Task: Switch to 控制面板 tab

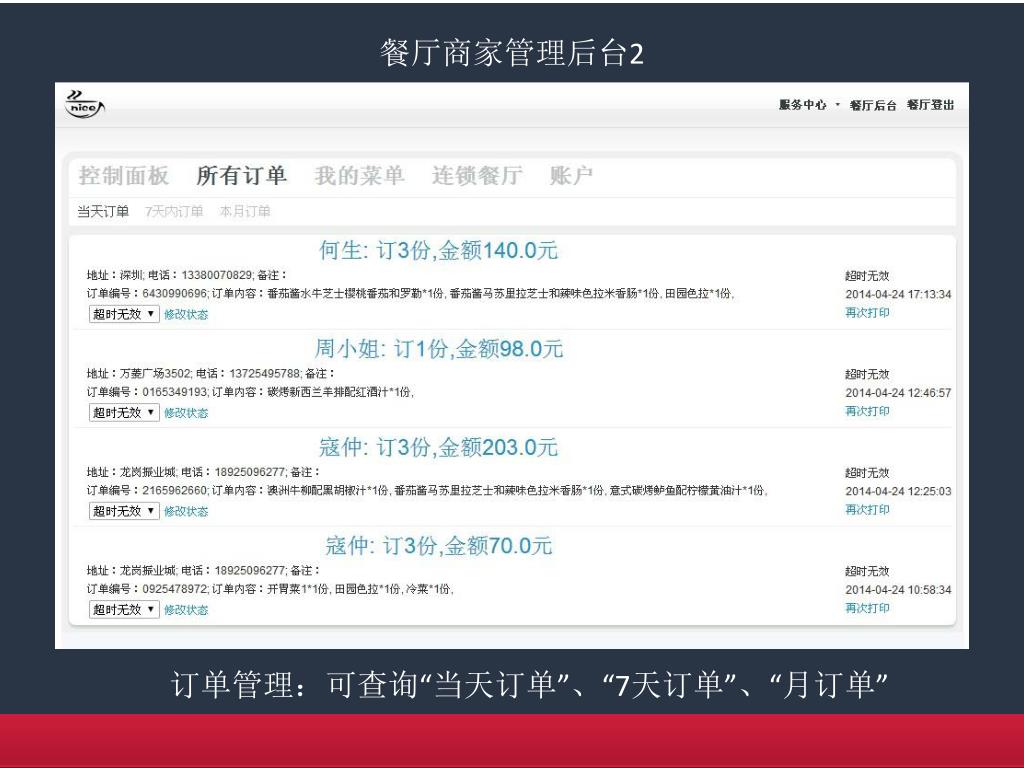Action: (x=123, y=176)
